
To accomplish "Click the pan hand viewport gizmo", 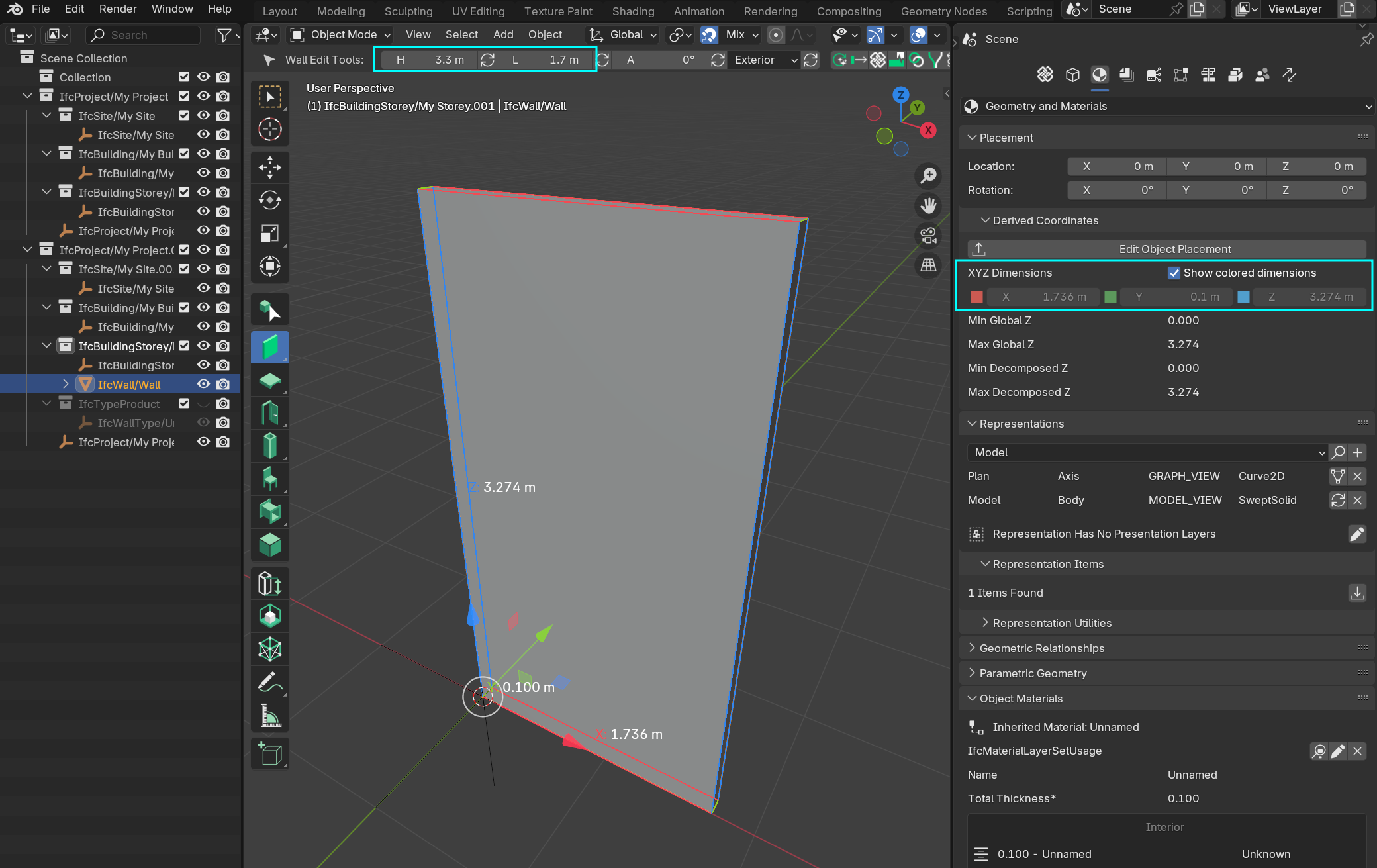I will [x=929, y=205].
